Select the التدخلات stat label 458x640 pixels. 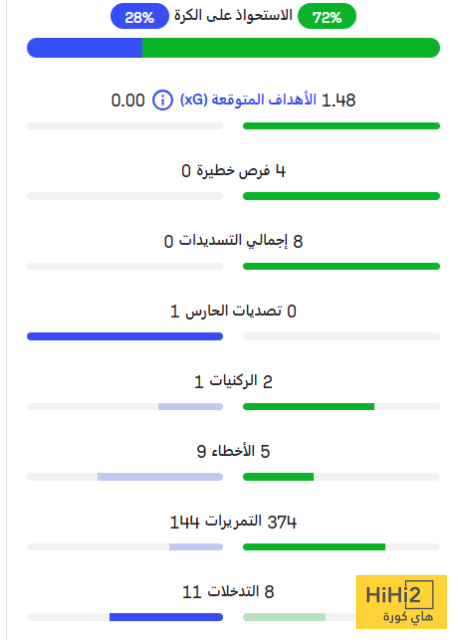[x=233, y=591]
